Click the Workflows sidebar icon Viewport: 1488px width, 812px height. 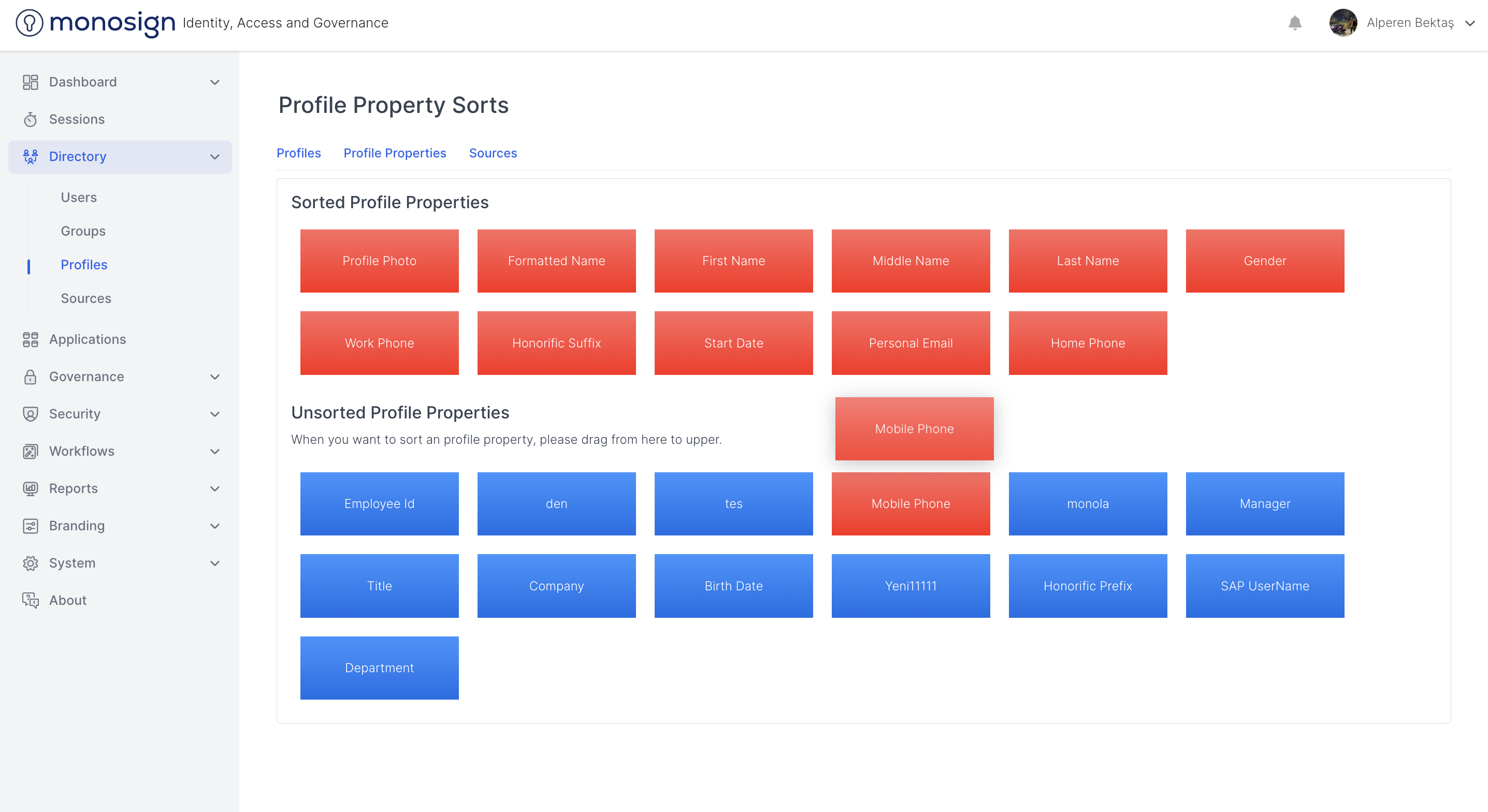pyautogui.click(x=30, y=451)
